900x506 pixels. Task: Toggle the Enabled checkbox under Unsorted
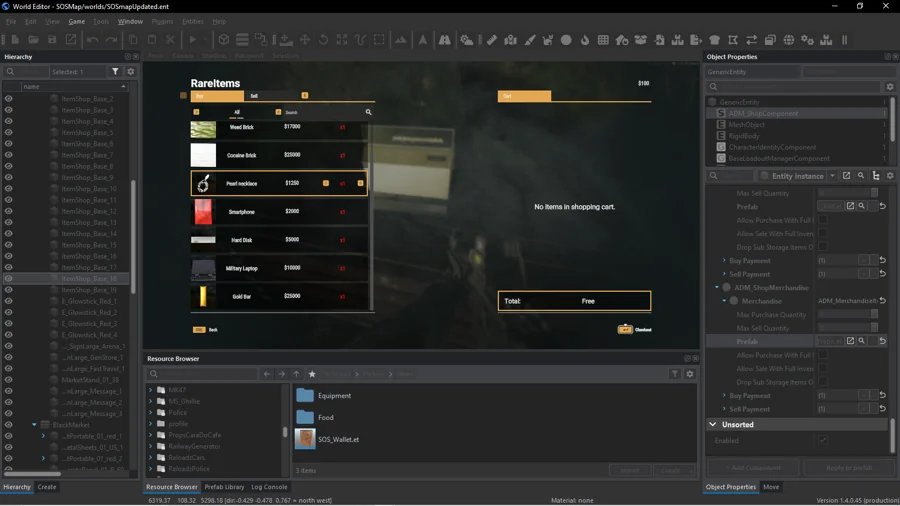tap(823, 440)
